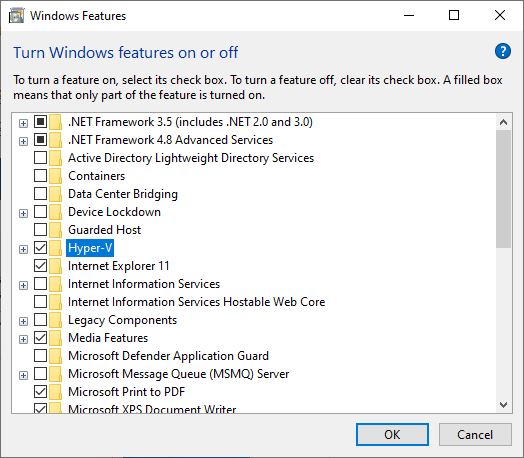
Task: Uncheck the Microsoft Print to PDF checkbox
Action: click(x=40, y=392)
